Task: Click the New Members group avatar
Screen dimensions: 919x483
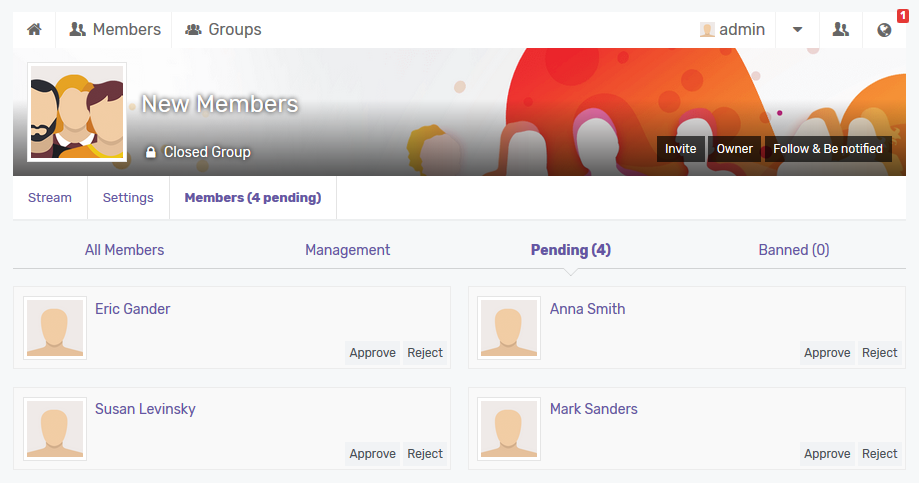Action: pyautogui.click(x=77, y=111)
